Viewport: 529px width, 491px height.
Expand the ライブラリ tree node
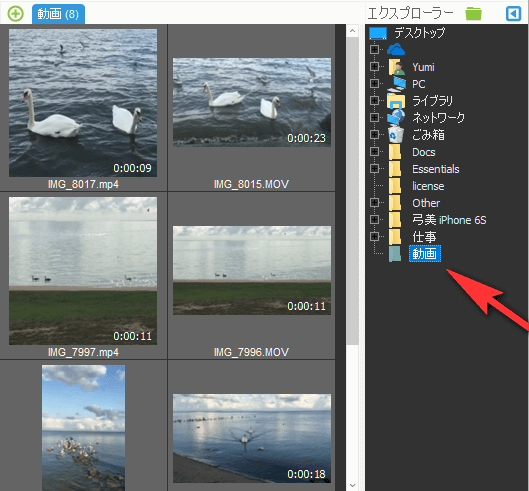[374, 101]
